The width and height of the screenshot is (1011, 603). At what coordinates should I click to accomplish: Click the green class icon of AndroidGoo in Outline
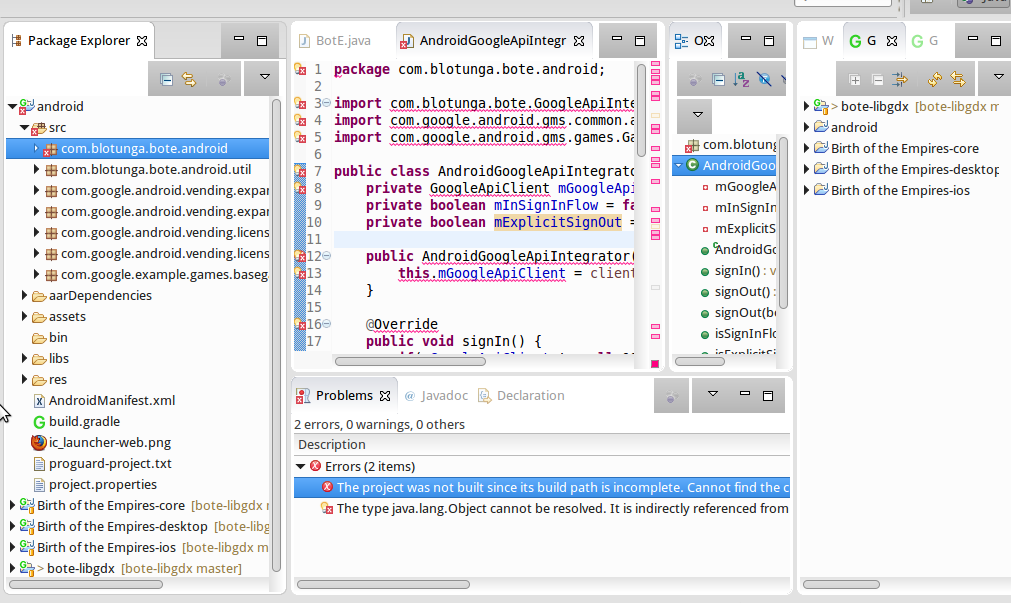[x=692, y=165]
